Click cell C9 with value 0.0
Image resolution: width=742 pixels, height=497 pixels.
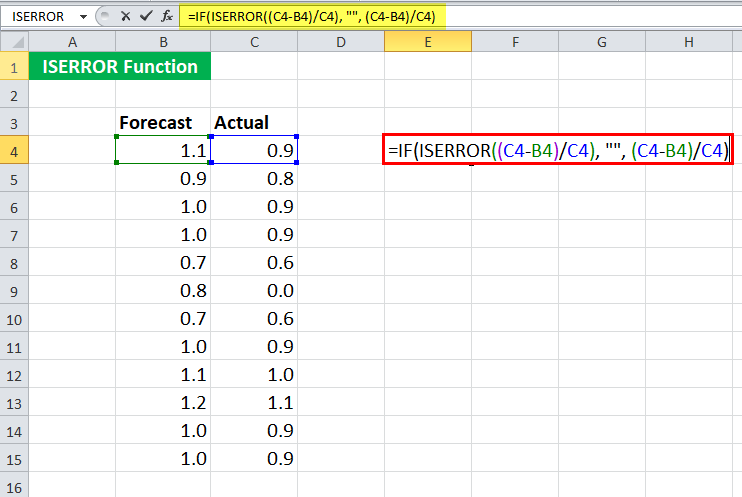click(x=254, y=290)
